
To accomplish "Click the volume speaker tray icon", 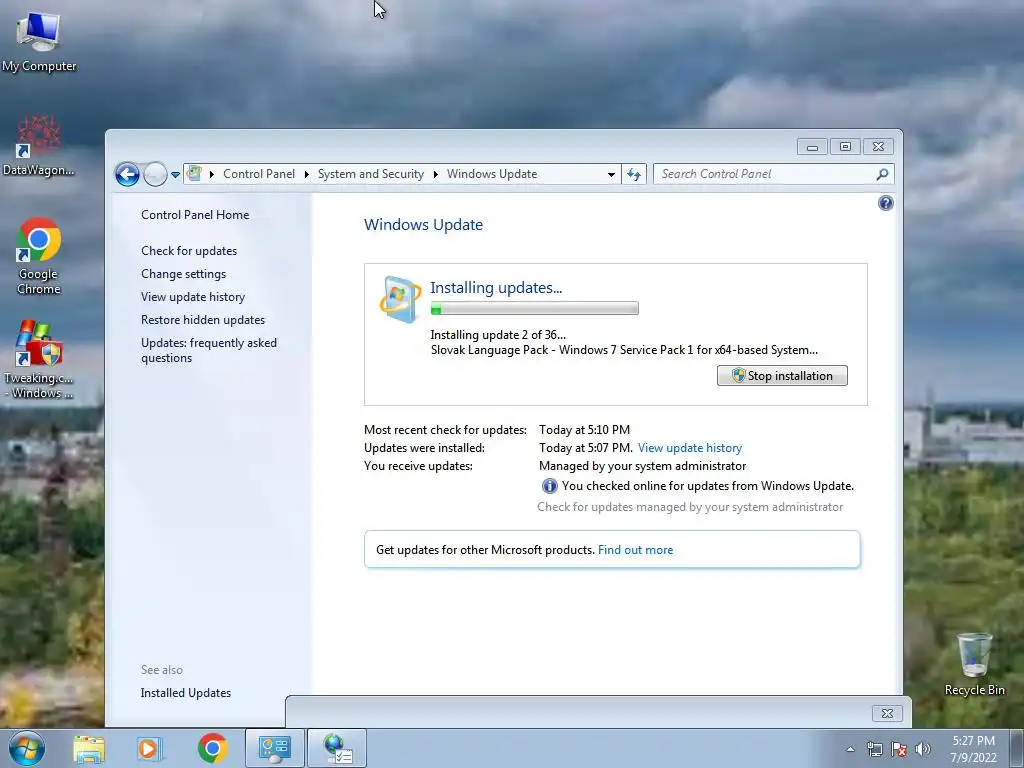I will pyautogui.click(x=923, y=749).
